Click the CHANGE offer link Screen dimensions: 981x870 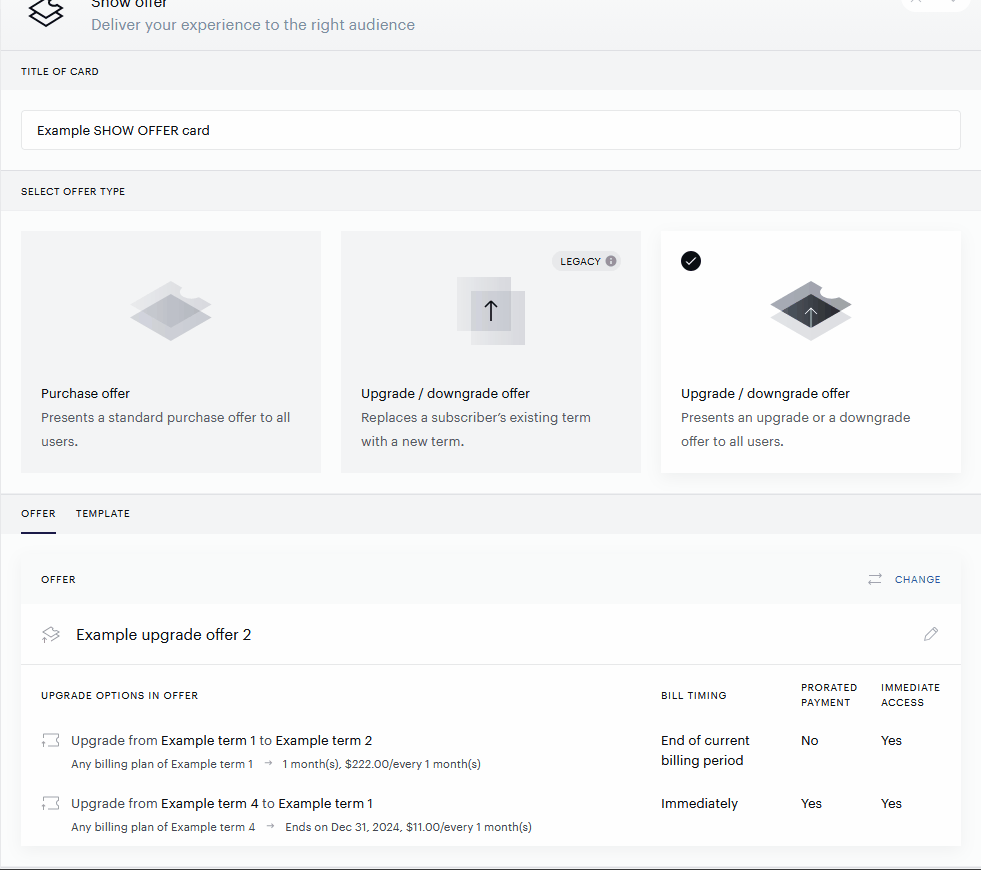coord(917,579)
